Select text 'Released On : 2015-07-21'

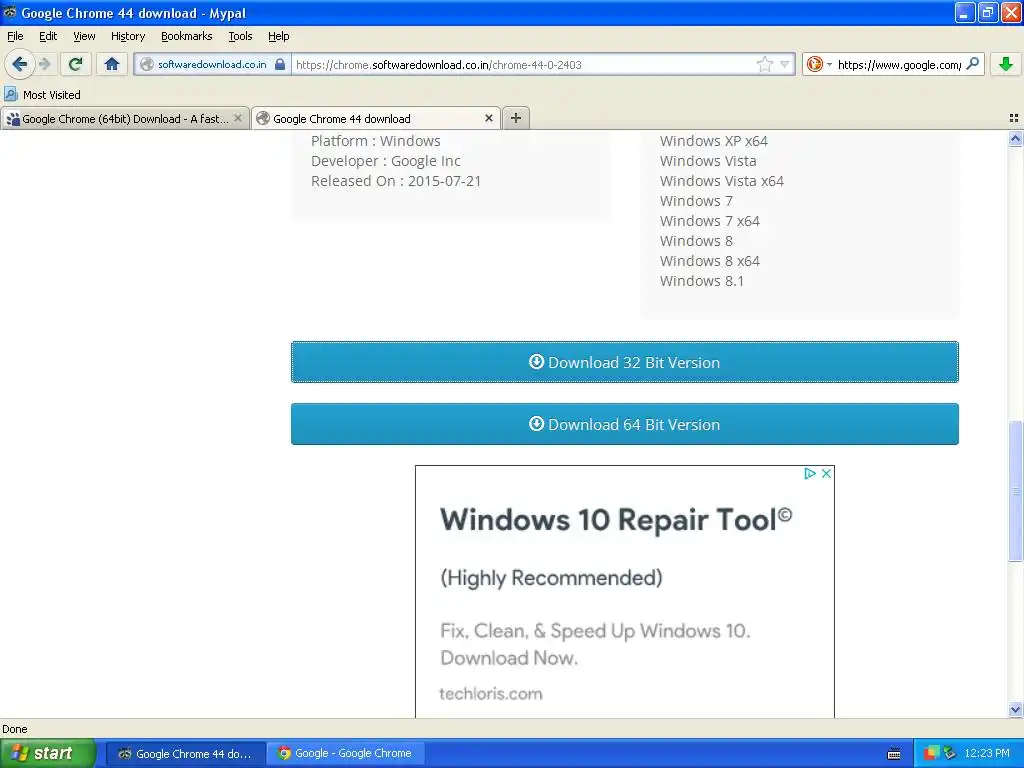tap(396, 181)
